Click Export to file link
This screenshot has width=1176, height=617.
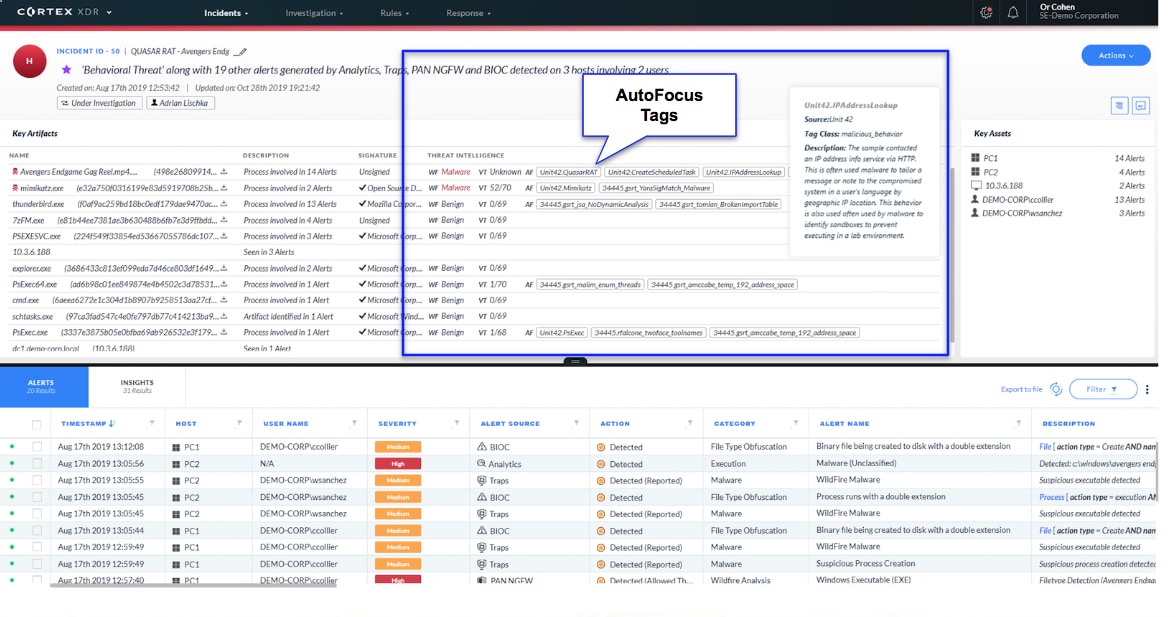pyautogui.click(x=1021, y=389)
